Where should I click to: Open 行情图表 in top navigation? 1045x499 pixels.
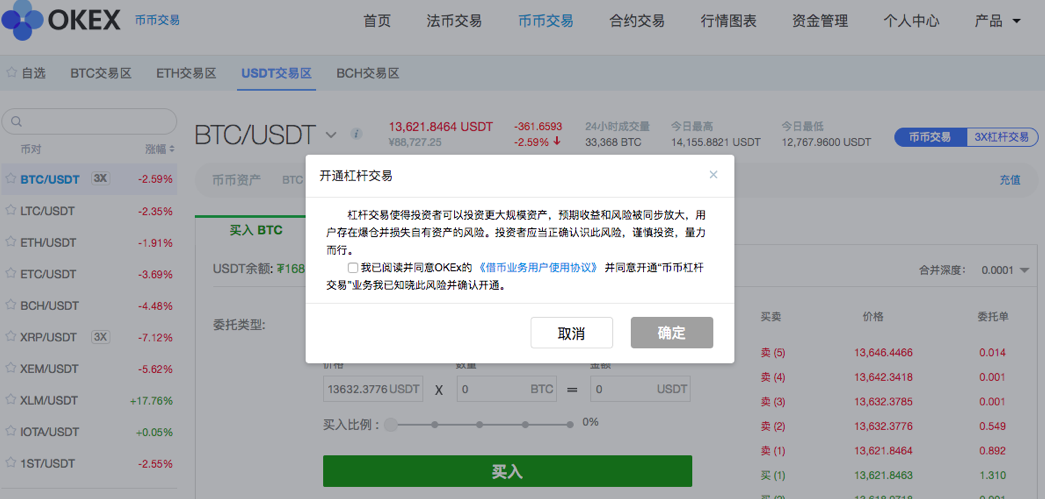(x=729, y=21)
